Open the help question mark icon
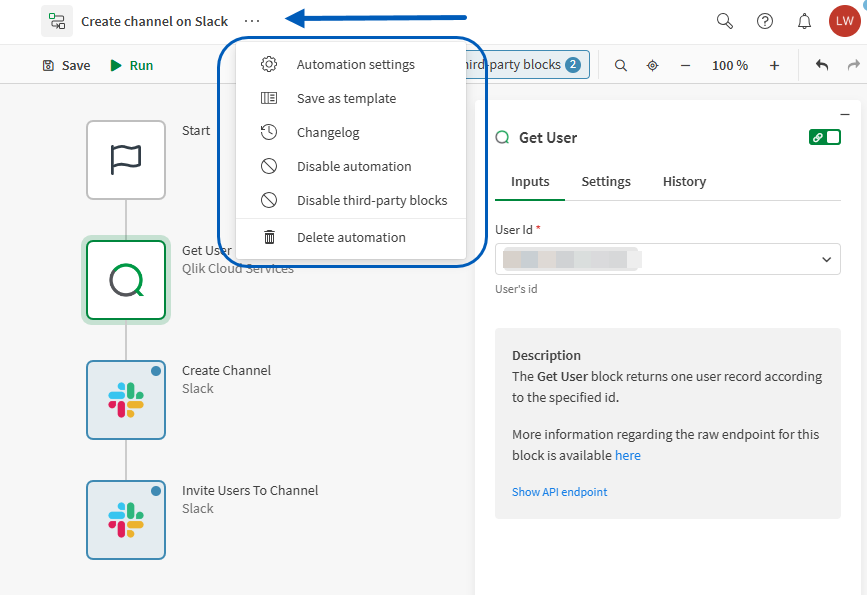 (765, 21)
